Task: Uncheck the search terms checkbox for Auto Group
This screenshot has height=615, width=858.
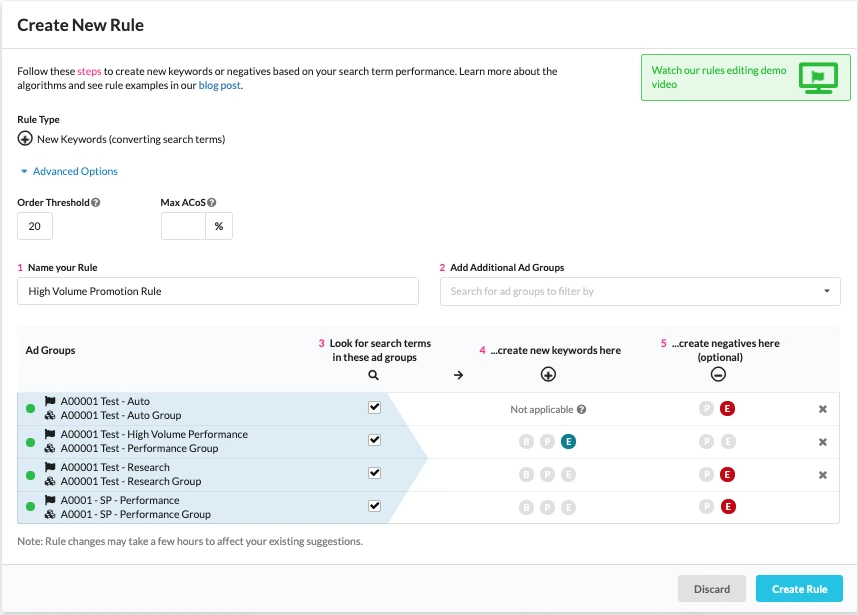Action: [374, 408]
